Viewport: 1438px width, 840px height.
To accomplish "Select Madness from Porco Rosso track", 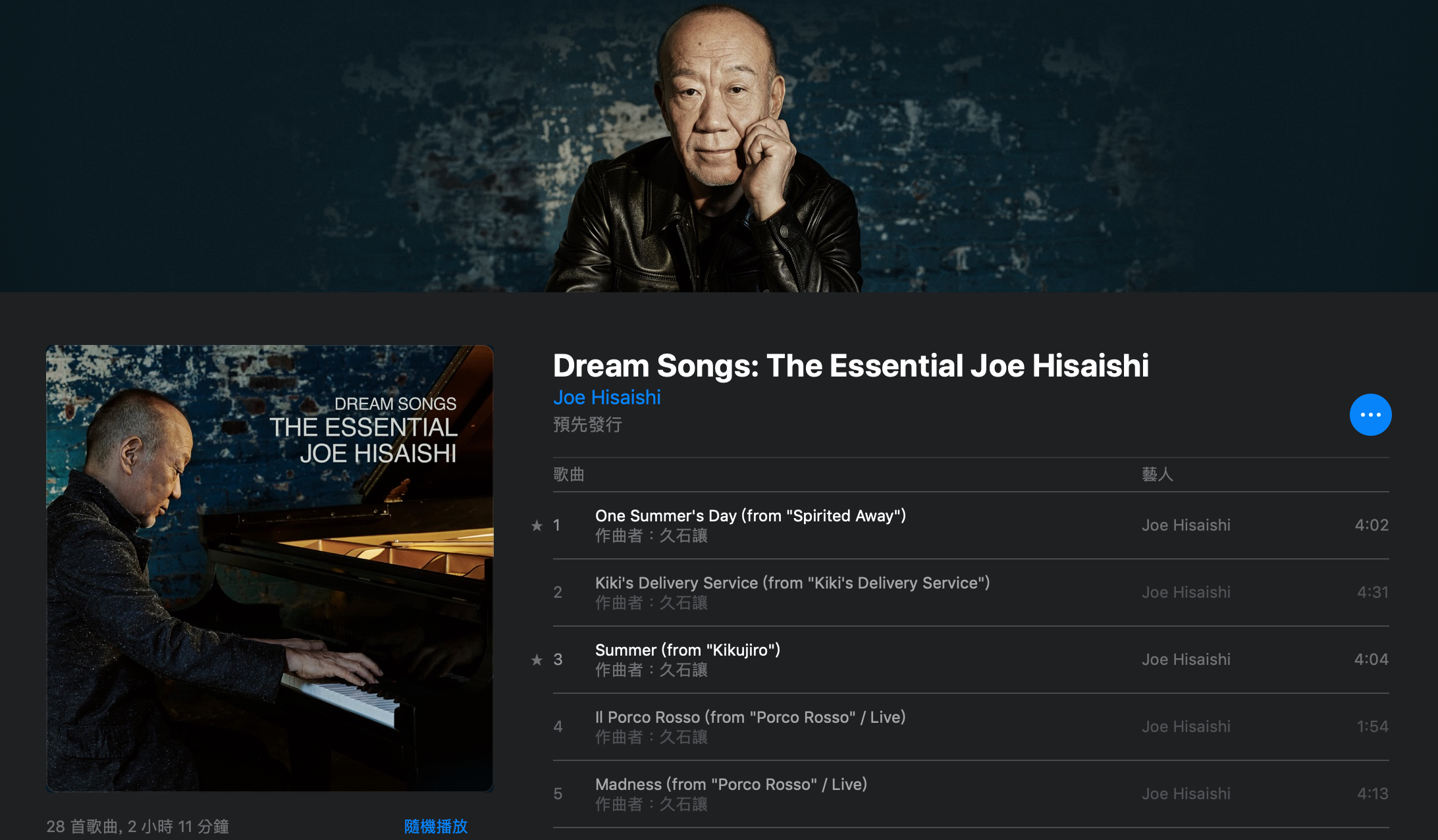I will tap(971, 794).
